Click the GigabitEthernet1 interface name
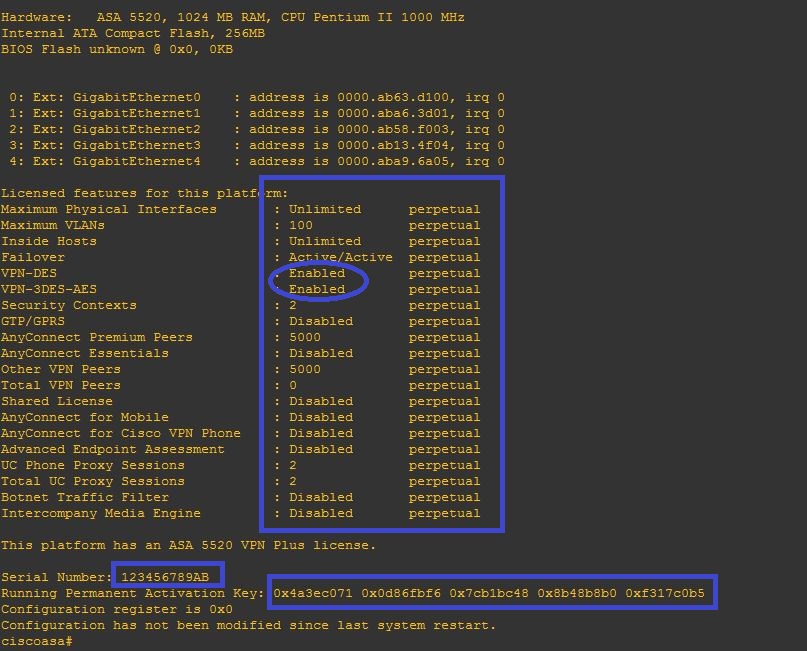The image size is (807, 651). pos(136,113)
